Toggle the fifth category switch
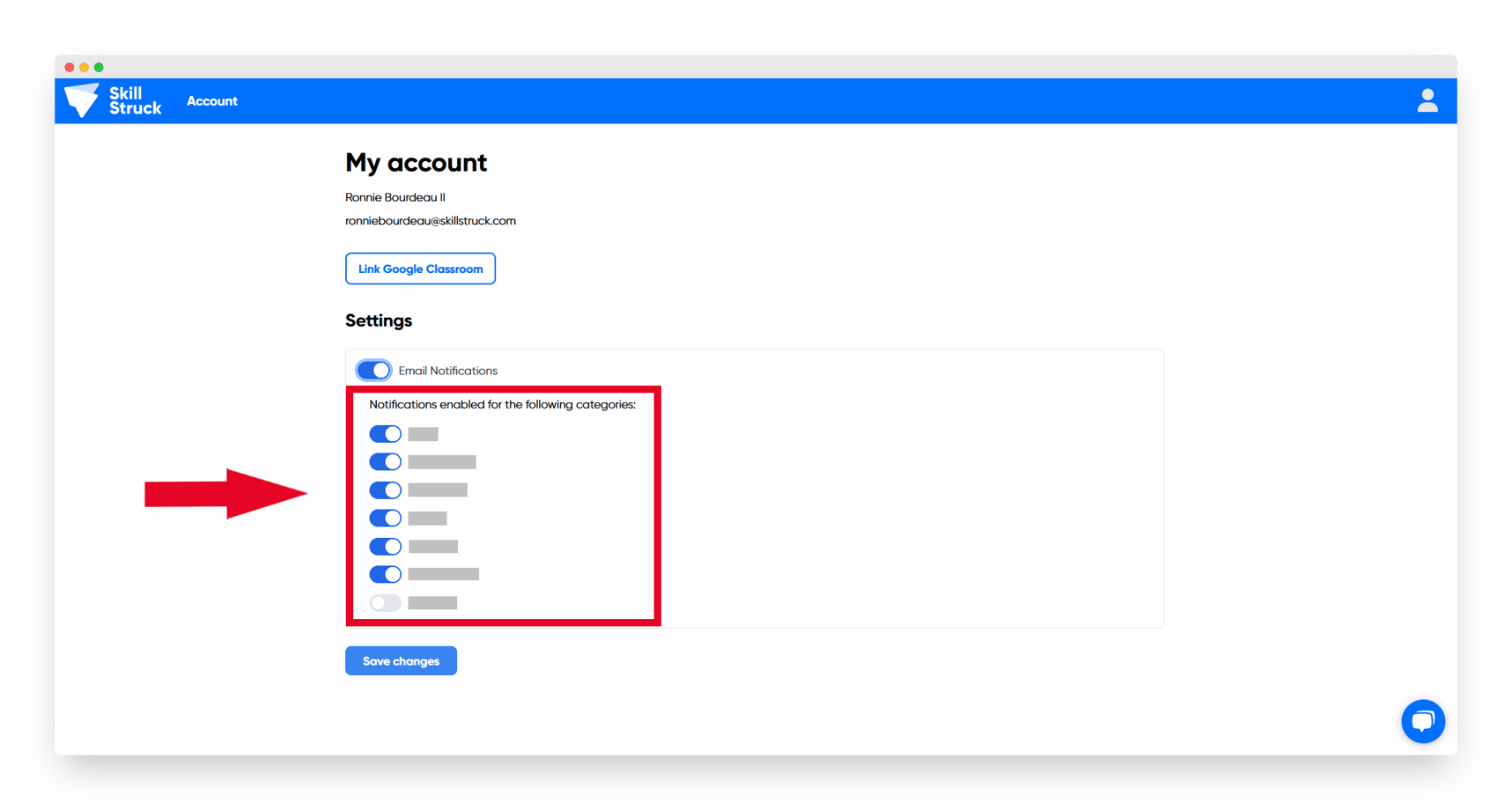1512x810 pixels. coord(385,546)
